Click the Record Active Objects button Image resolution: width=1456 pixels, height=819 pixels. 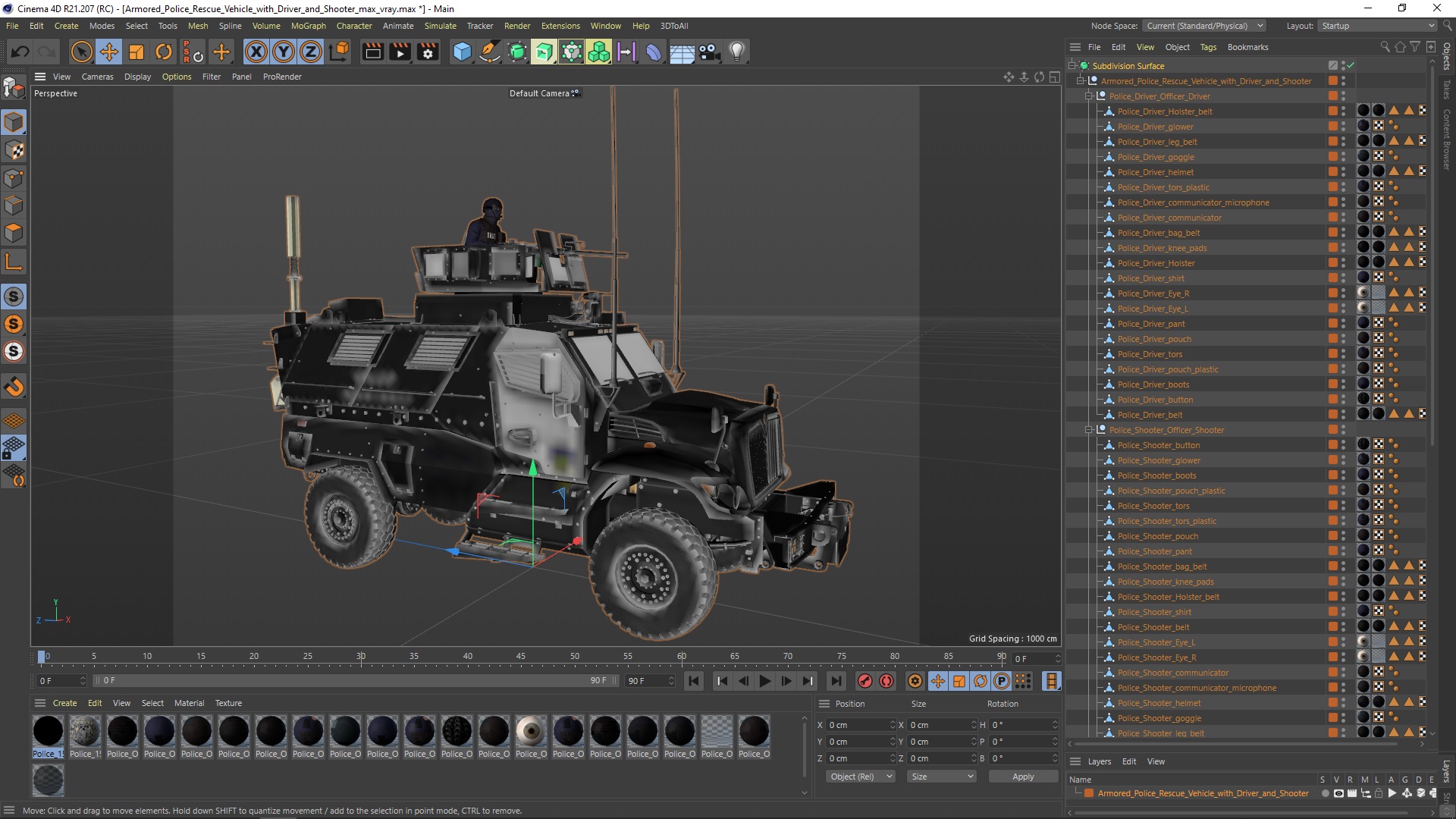coord(864,681)
